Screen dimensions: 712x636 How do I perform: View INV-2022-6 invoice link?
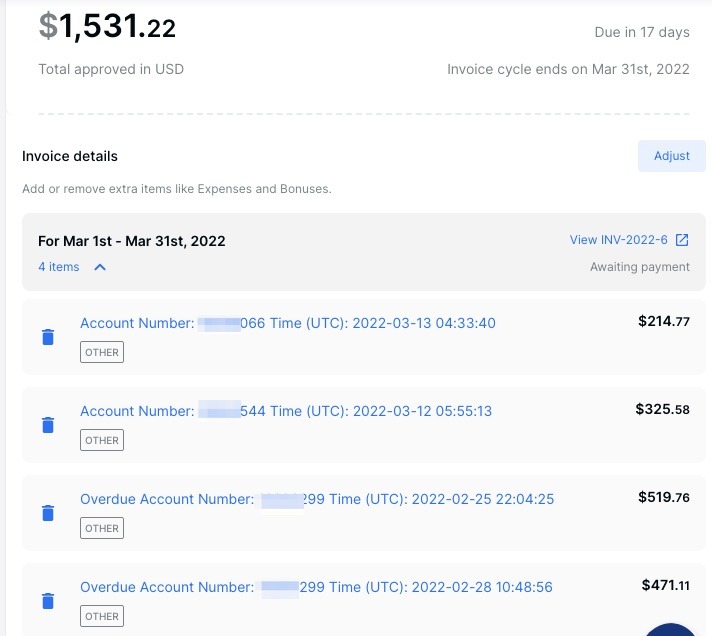click(x=618, y=240)
